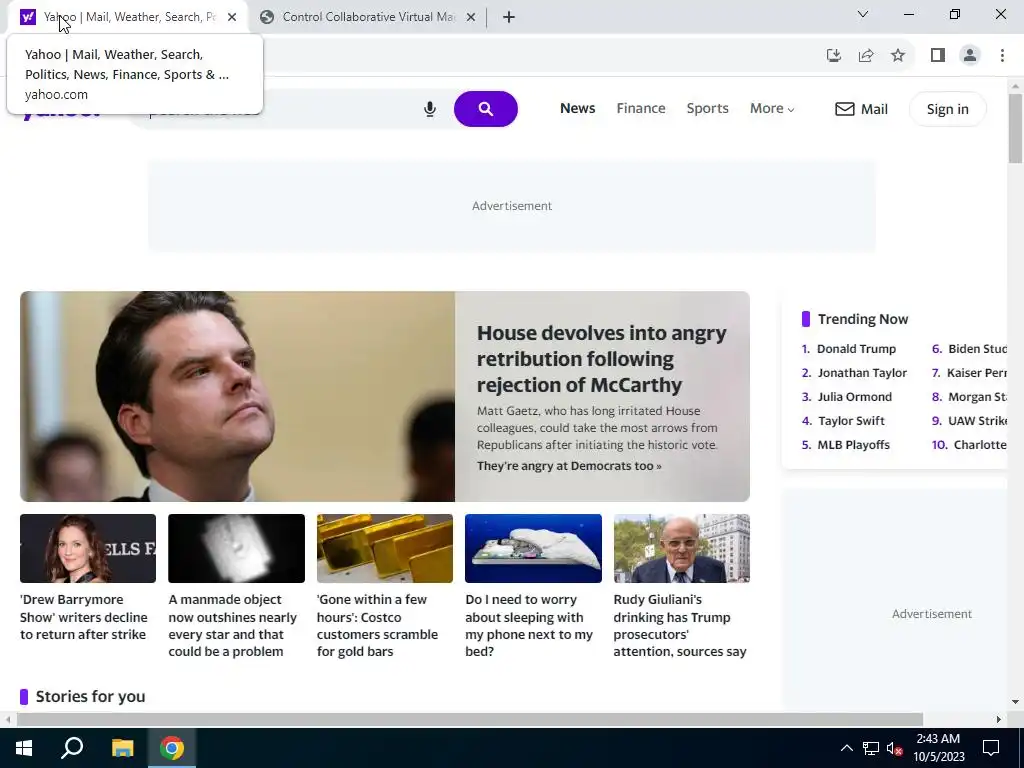Open the network tray icon
The image size is (1024, 768).
[x=871, y=748]
